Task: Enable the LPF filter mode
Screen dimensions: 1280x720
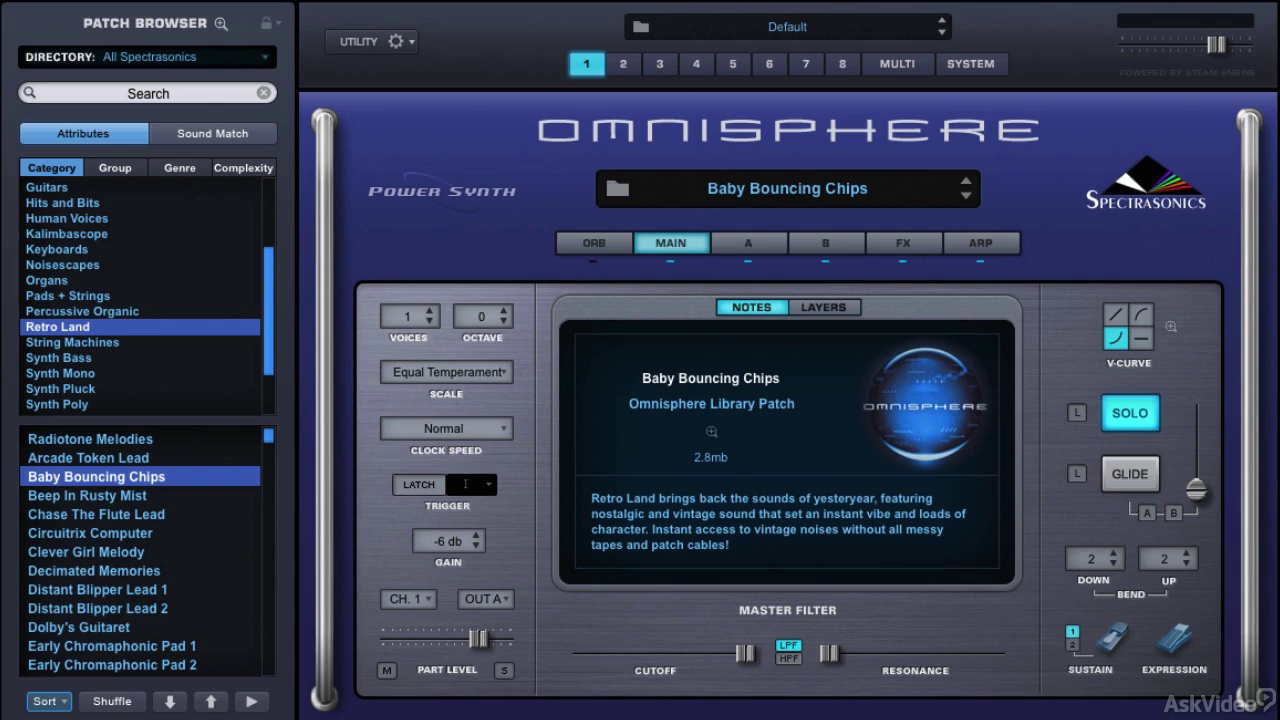Action: coord(788,646)
